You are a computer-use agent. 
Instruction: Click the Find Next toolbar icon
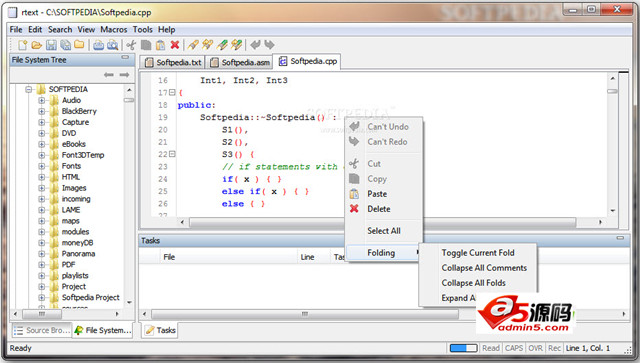click(207, 45)
